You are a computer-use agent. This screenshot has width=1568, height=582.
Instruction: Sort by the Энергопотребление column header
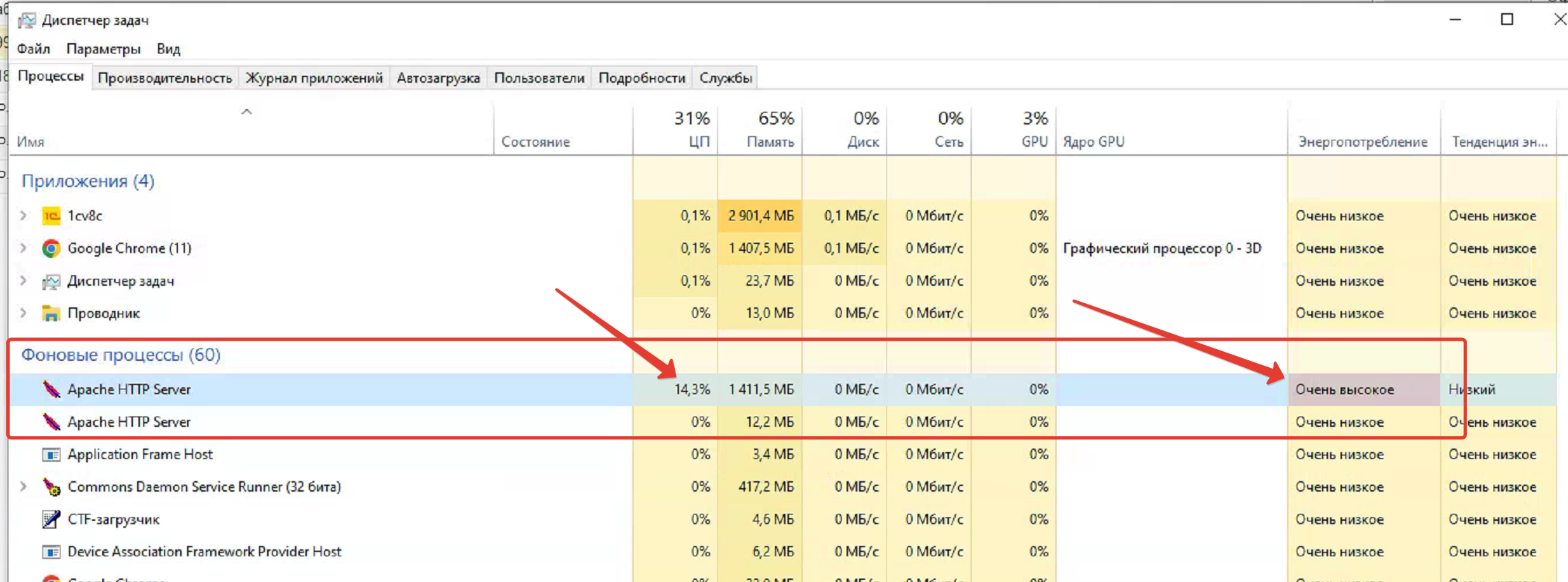point(1362,141)
